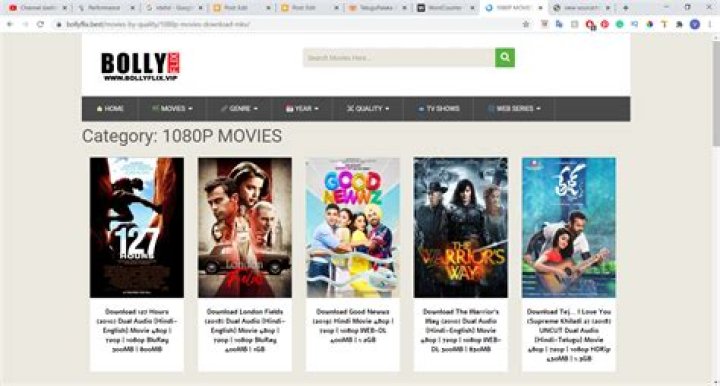The width and height of the screenshot is (720, 386).
Task: Click the film icon beside Movies
Action: coord(155,109)
